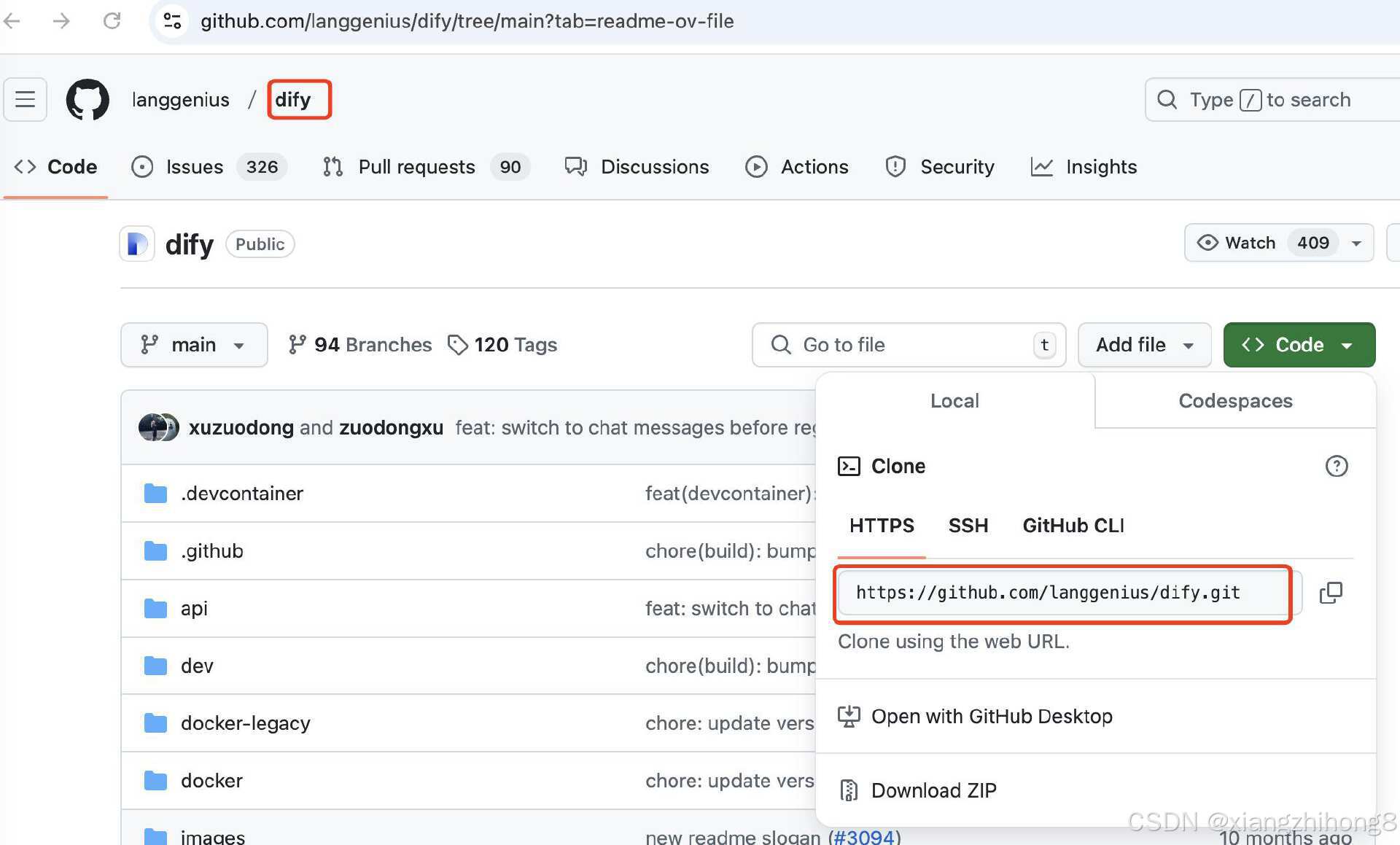Click Download ZIP
Viewport: 1400px width, 845px height.
coord(934,790)
